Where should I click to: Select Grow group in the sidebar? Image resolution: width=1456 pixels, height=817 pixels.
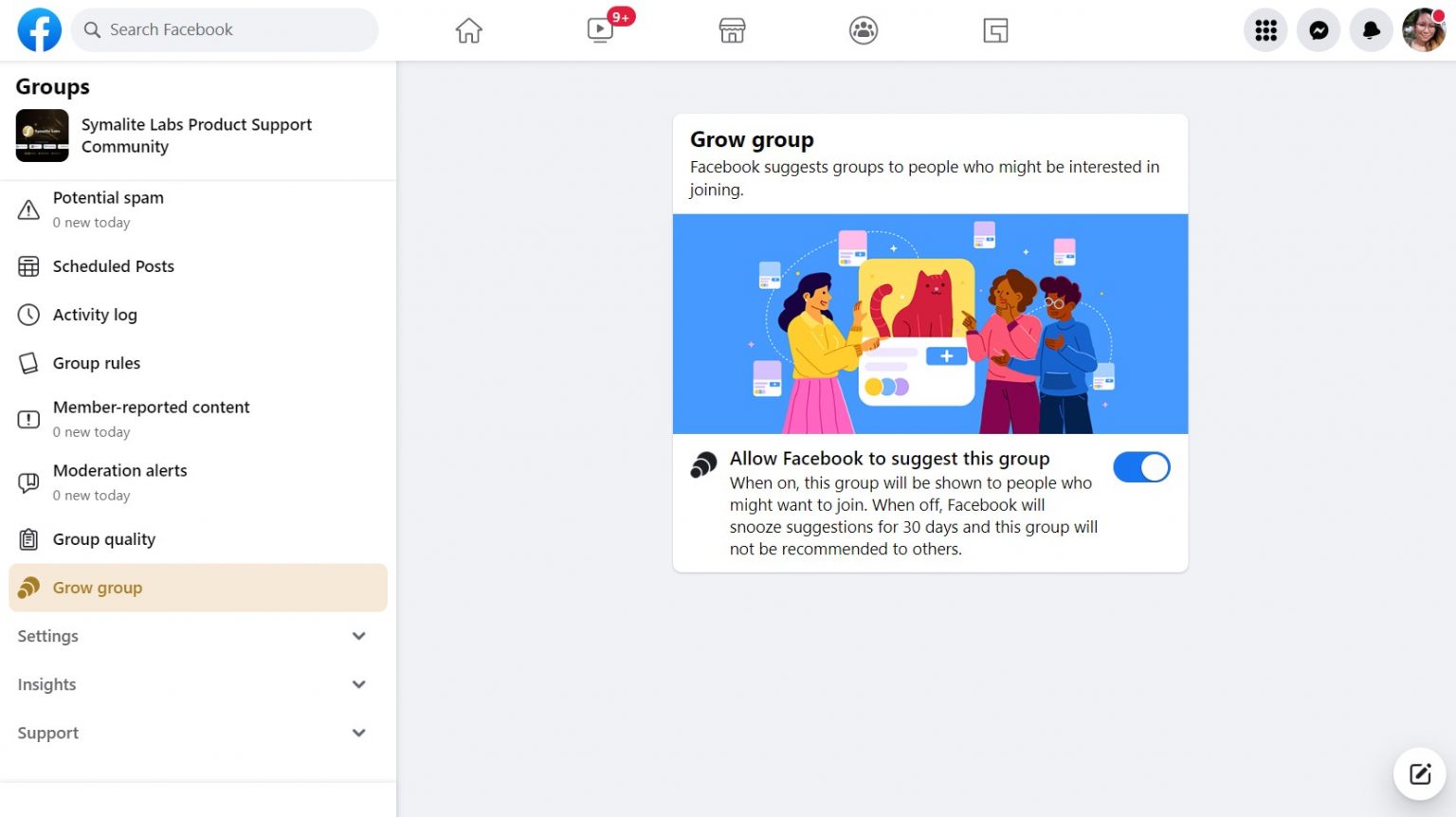[x=98, y=588]
